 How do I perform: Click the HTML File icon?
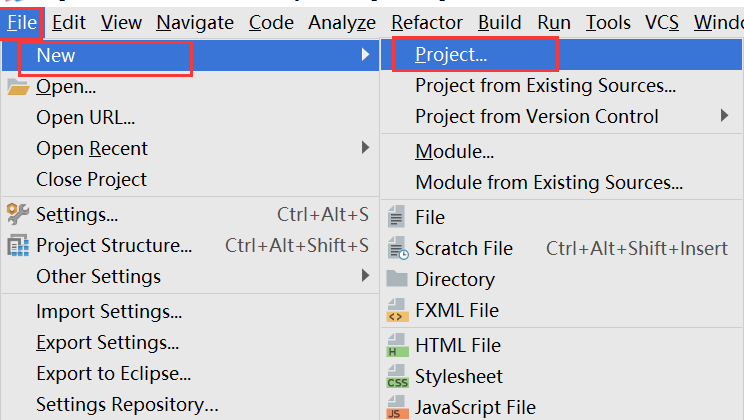397,346
